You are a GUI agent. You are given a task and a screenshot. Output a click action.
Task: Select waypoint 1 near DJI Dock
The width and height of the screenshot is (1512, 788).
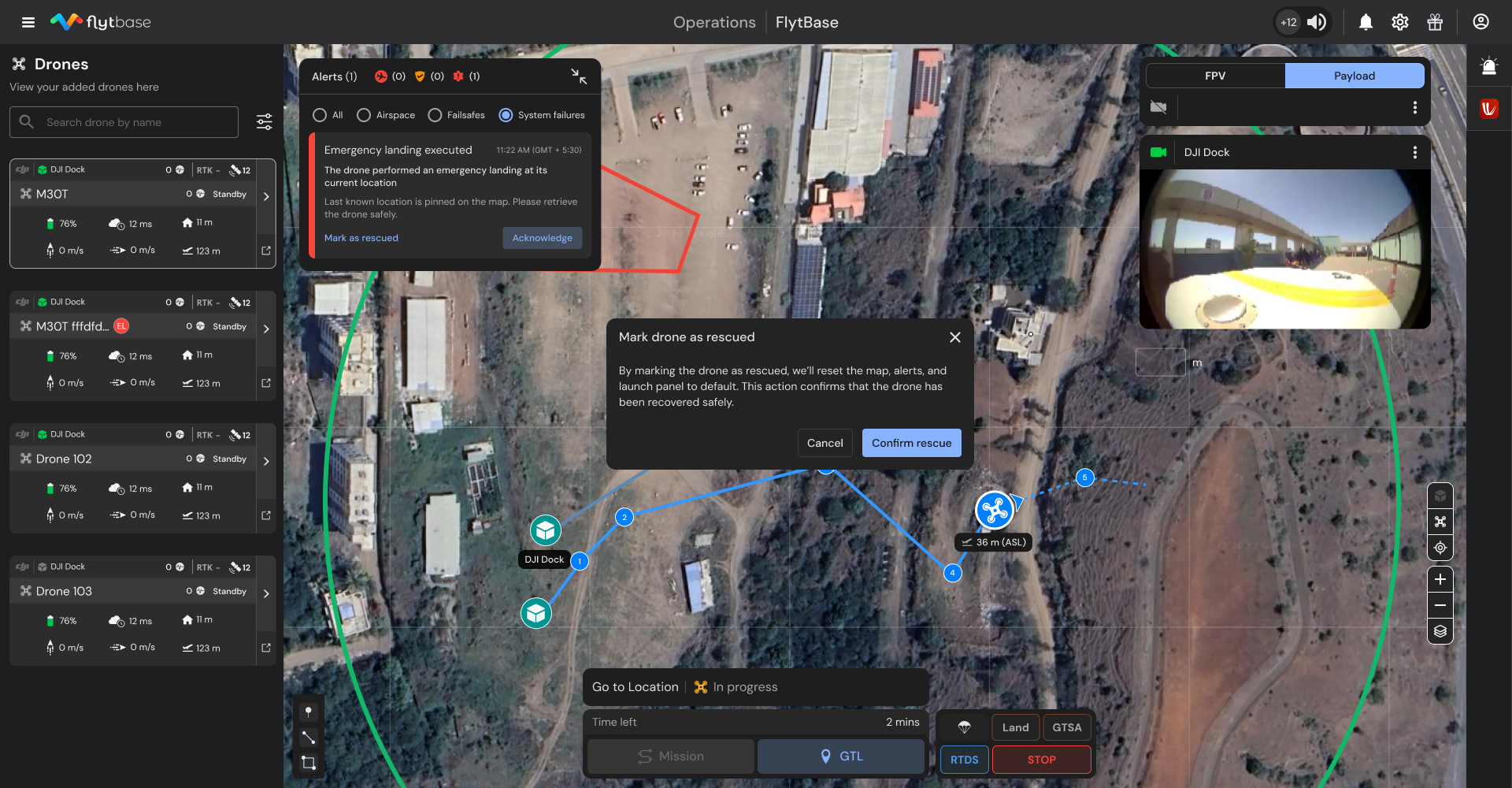point(580,561)
